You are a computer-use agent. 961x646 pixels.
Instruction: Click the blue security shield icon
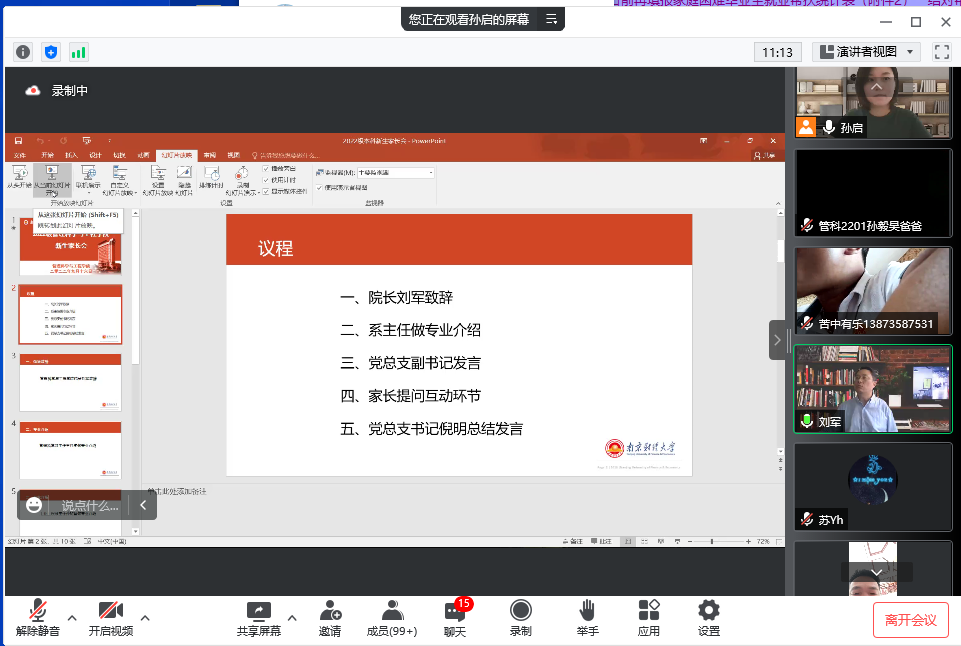pos(51,52)
